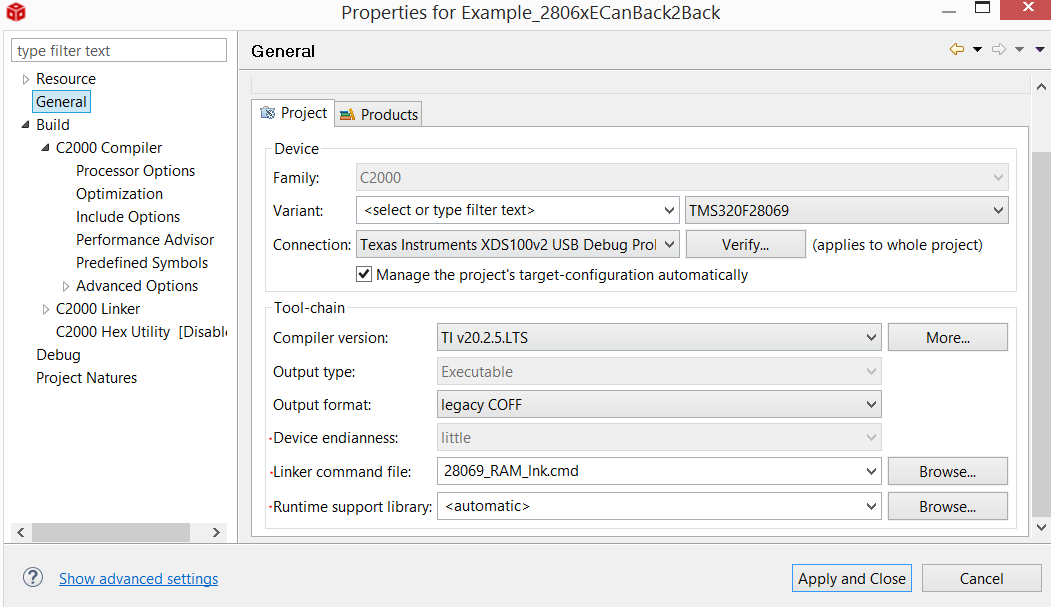Viewport: 1051px width, 607px height.
Task: Expand the Resource tree node
Action: click(25, 79)
